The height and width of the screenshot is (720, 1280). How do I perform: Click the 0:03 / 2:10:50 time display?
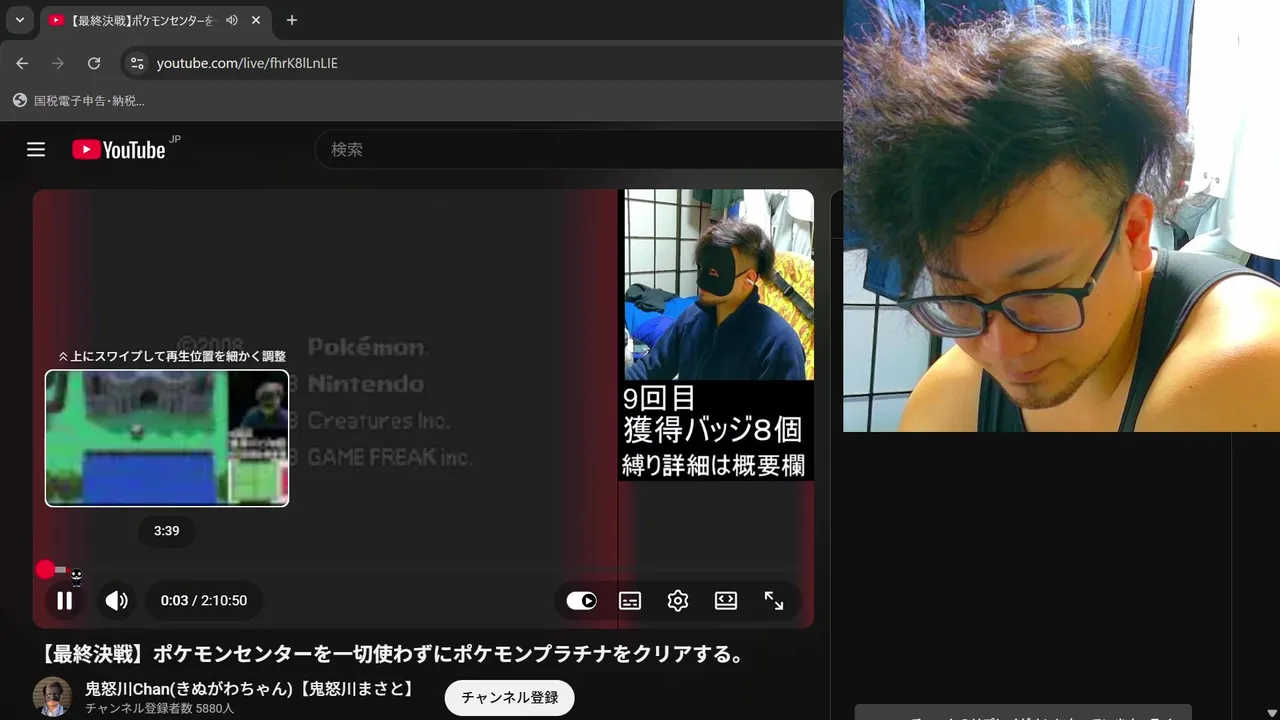point(204,601)
